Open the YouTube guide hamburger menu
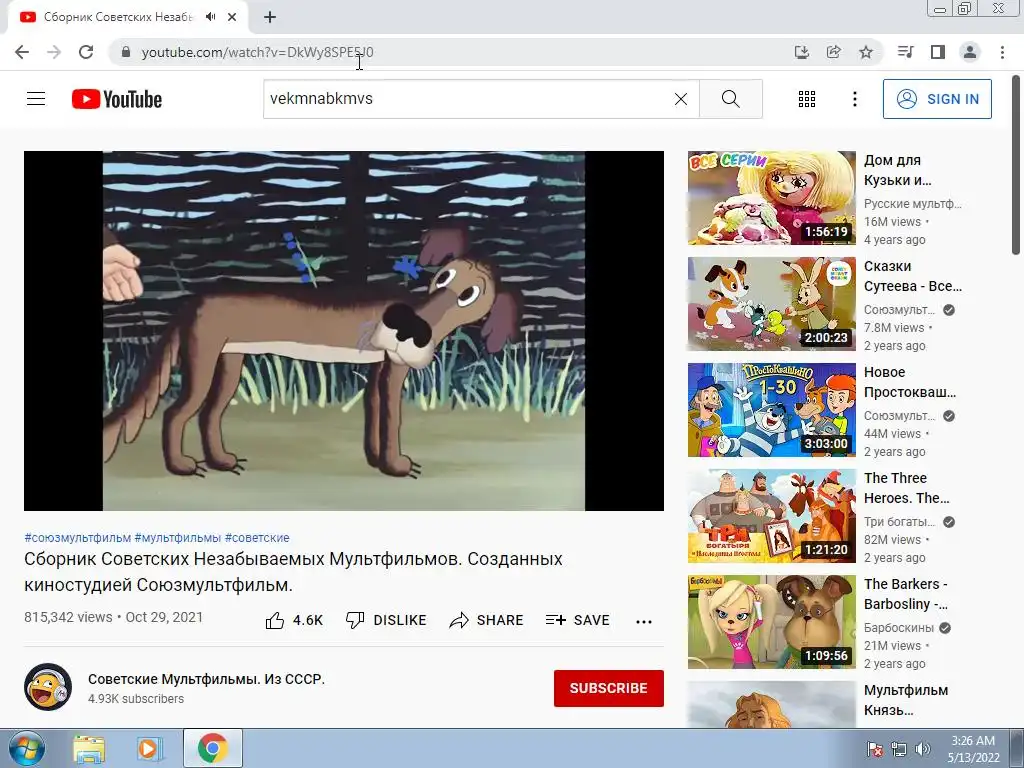The image size is (1024, 768). pos(36,99)
